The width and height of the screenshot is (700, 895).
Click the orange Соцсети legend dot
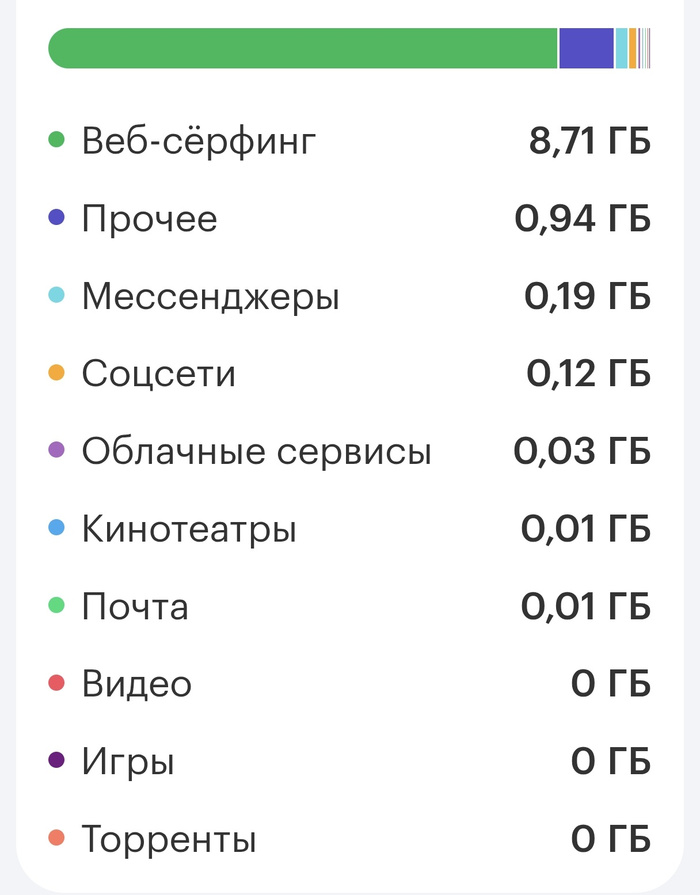[56, 374]
